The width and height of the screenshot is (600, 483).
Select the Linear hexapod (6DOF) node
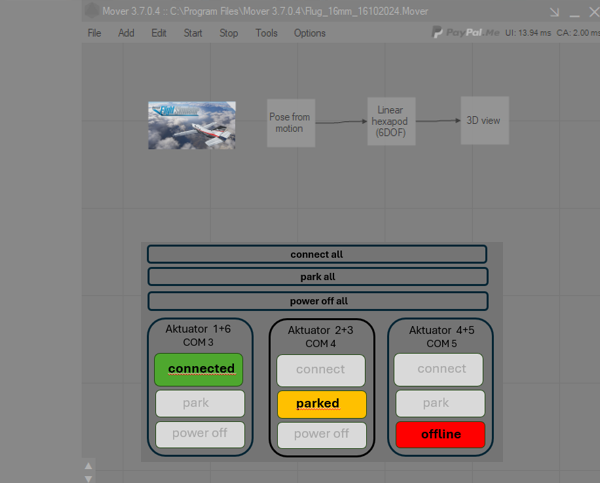coord(389,121)
